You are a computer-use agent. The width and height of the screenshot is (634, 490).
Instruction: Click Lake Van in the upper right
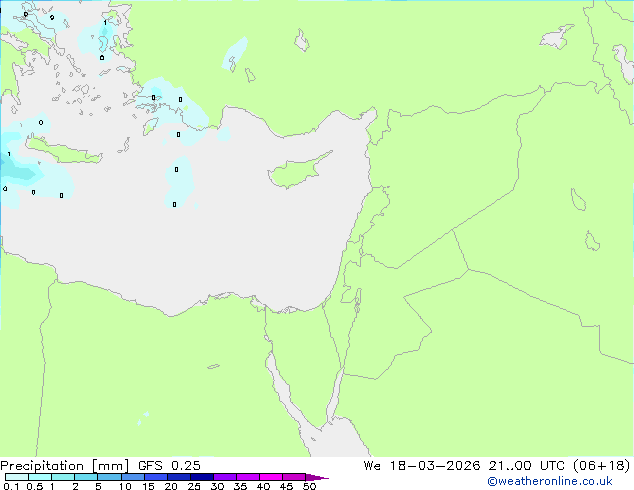(557, 37)
